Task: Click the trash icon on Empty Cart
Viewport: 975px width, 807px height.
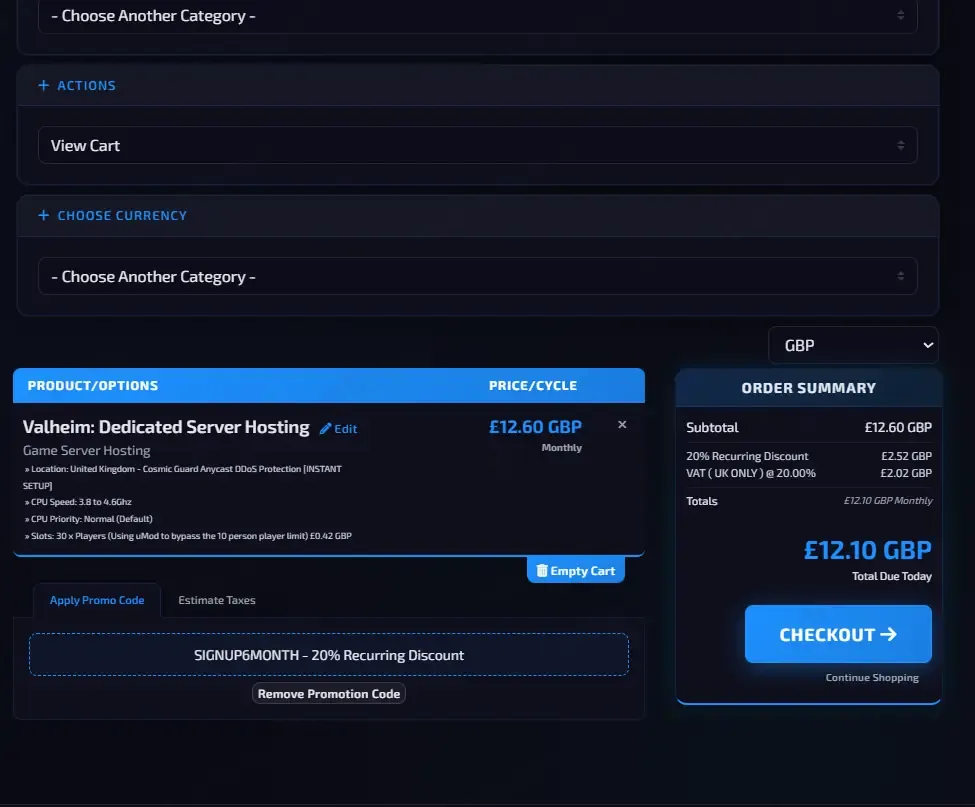Action: pos(542,570)
